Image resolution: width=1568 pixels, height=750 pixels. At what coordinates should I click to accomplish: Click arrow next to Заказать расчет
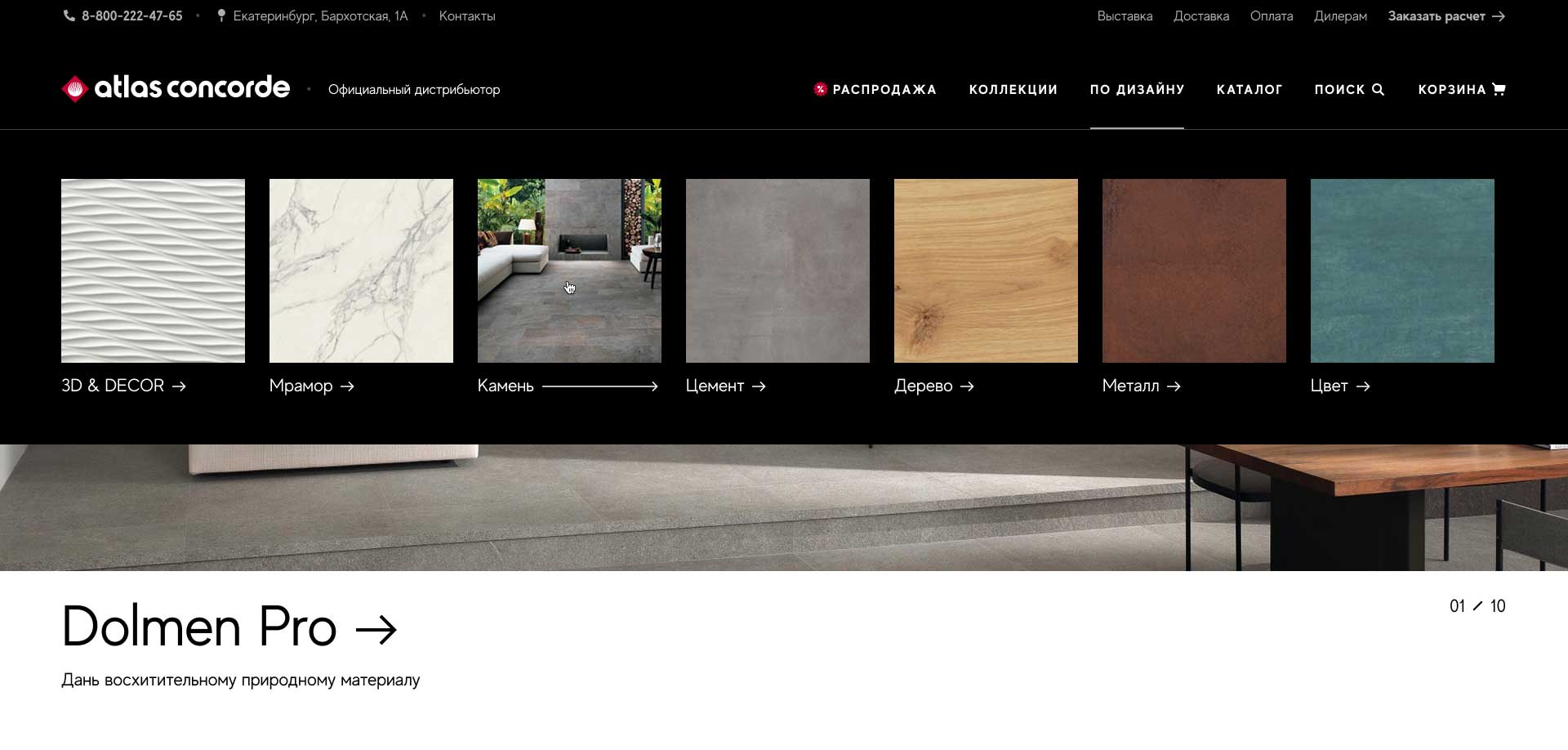pyautogui.click(x=1499, y=16)
